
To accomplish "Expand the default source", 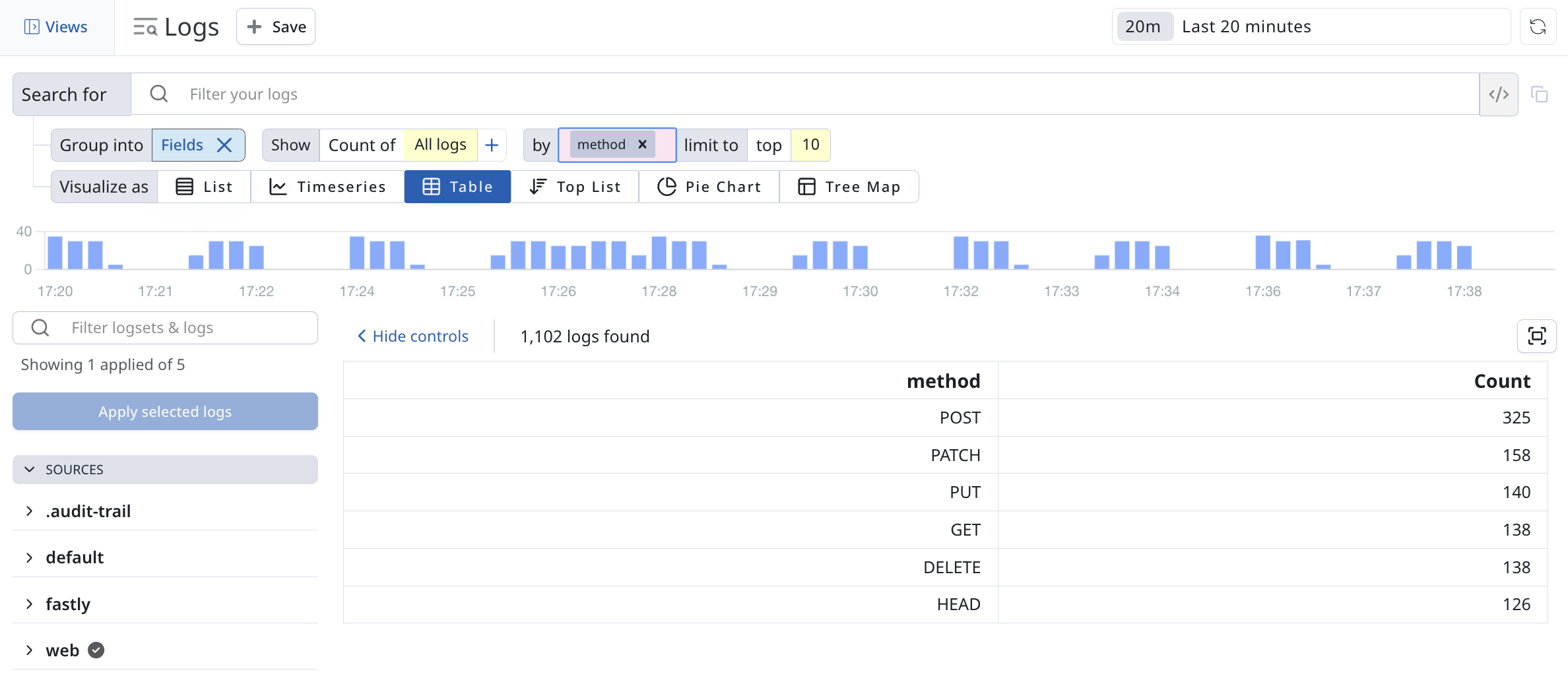I will (x=29, y=557).
